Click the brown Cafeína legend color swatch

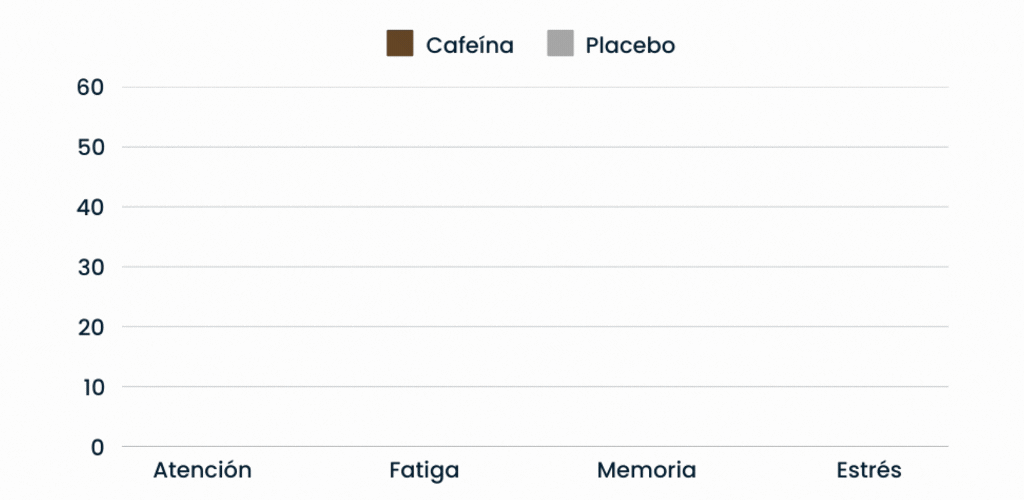(400, 45)
